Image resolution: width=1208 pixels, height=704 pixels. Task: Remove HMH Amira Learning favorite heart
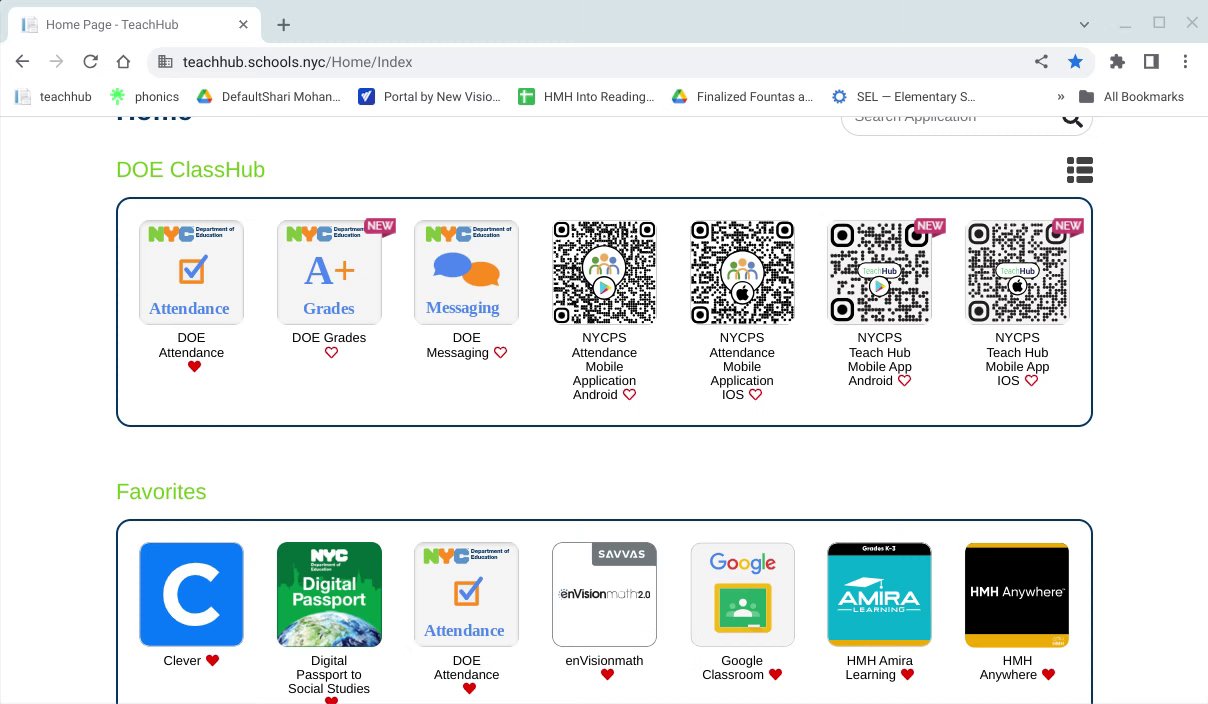tap(907, 675)
